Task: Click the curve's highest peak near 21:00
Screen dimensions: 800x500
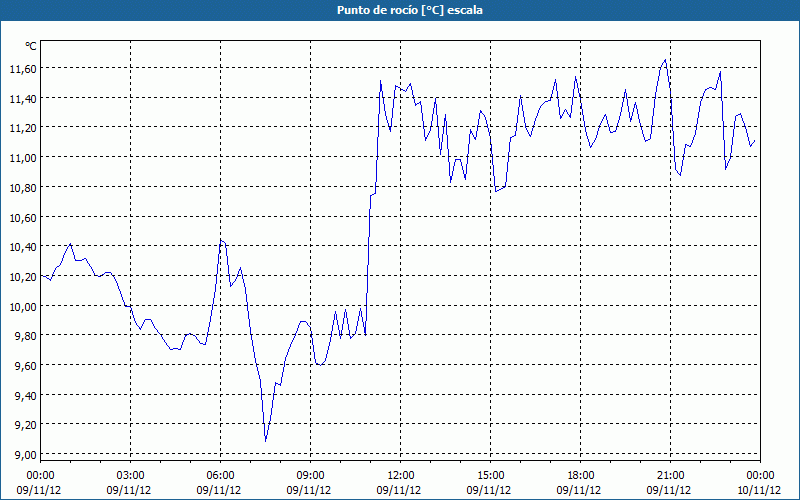Action: point(665,60)
